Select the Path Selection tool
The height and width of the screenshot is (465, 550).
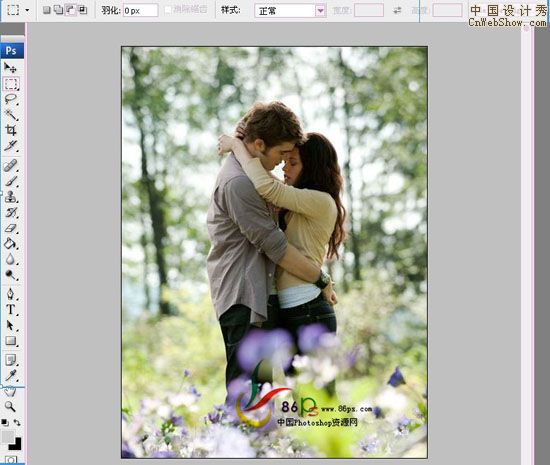(x=11, y=325)
